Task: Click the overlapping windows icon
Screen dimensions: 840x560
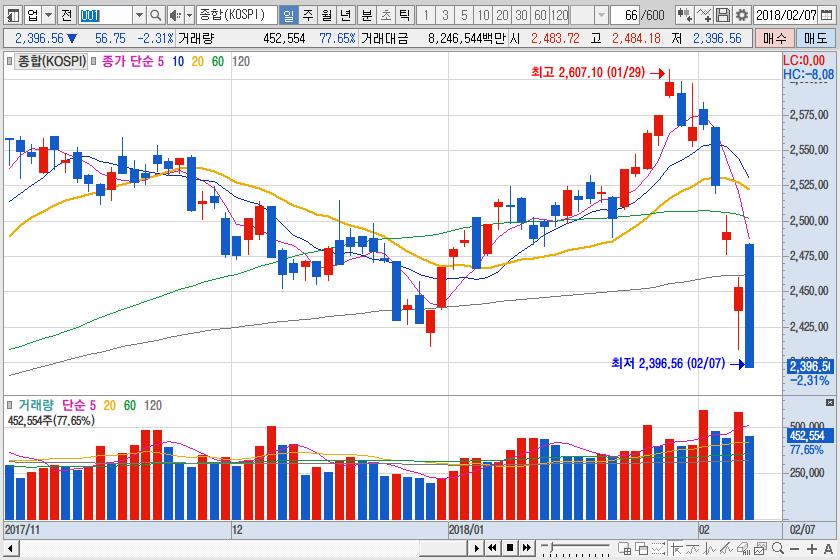Action: click(641, 548)
